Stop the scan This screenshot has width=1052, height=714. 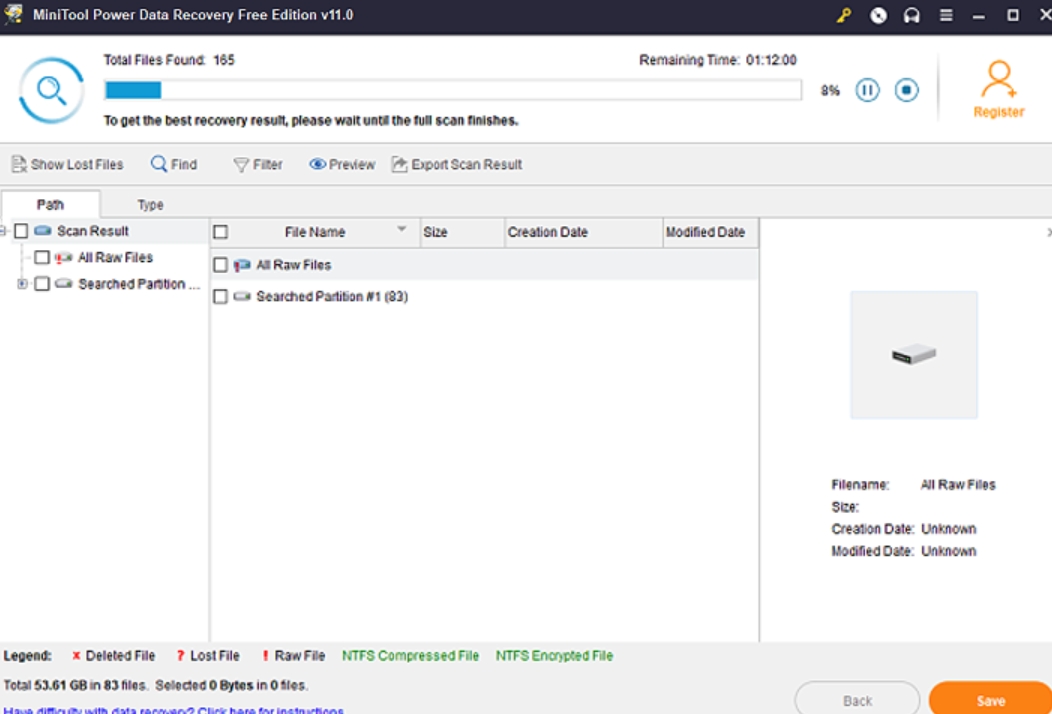pos(906,90)
